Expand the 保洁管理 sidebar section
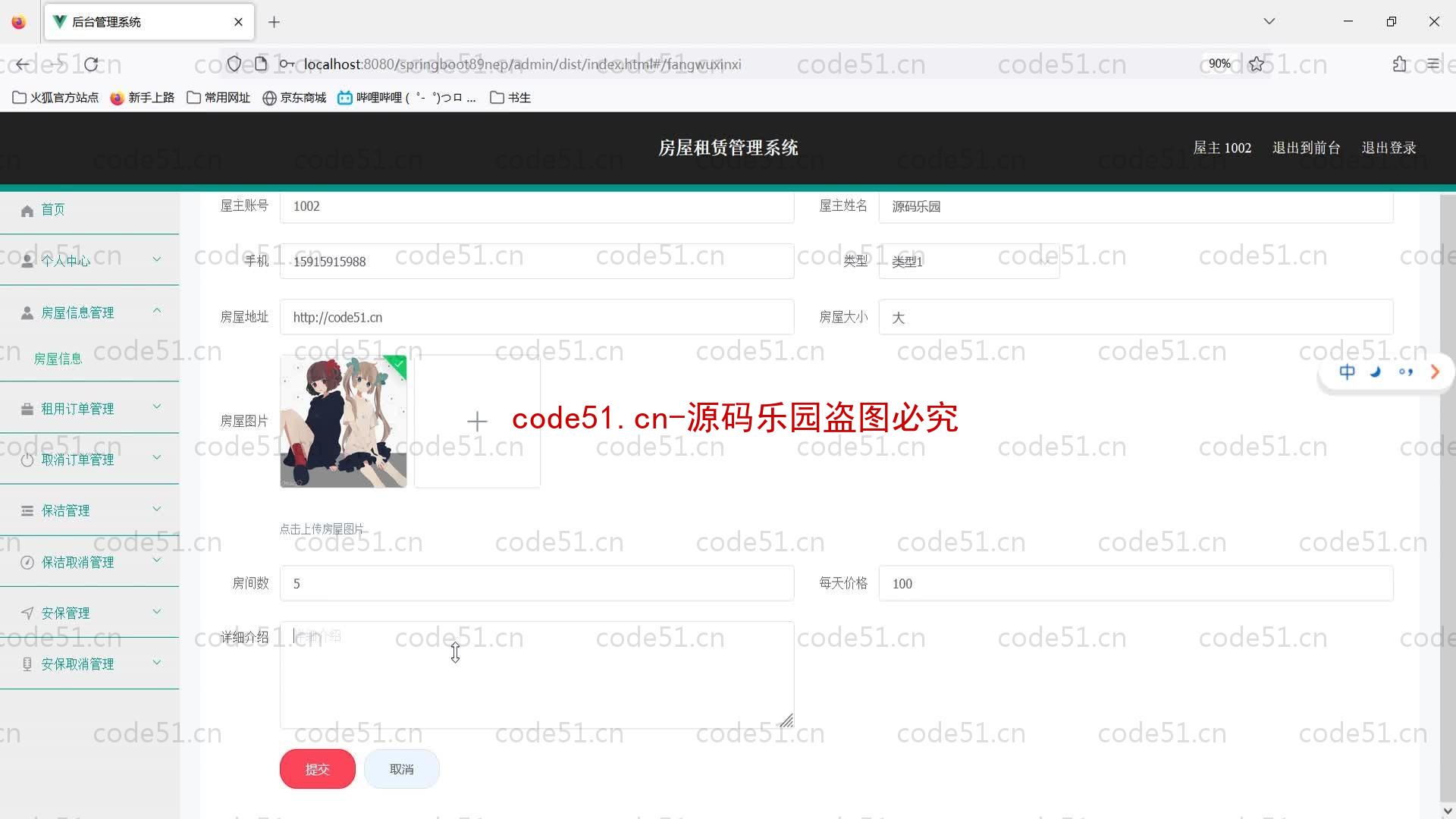 point(89,510)
